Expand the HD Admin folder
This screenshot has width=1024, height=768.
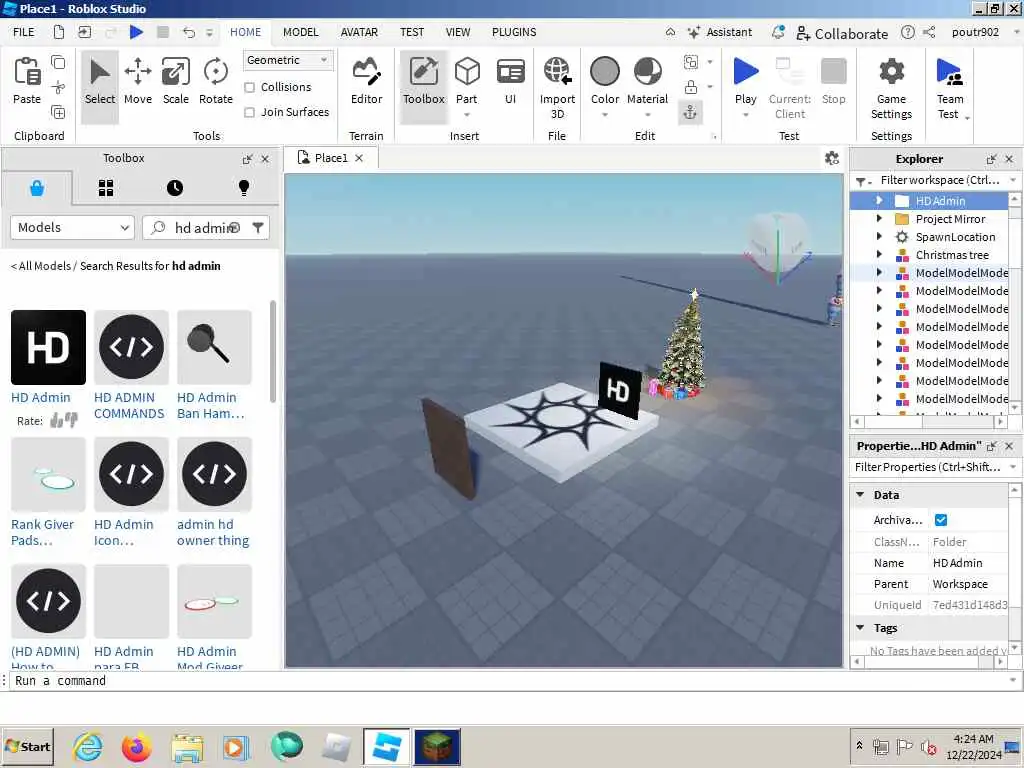pyautogui.click(x=879, y=200)
